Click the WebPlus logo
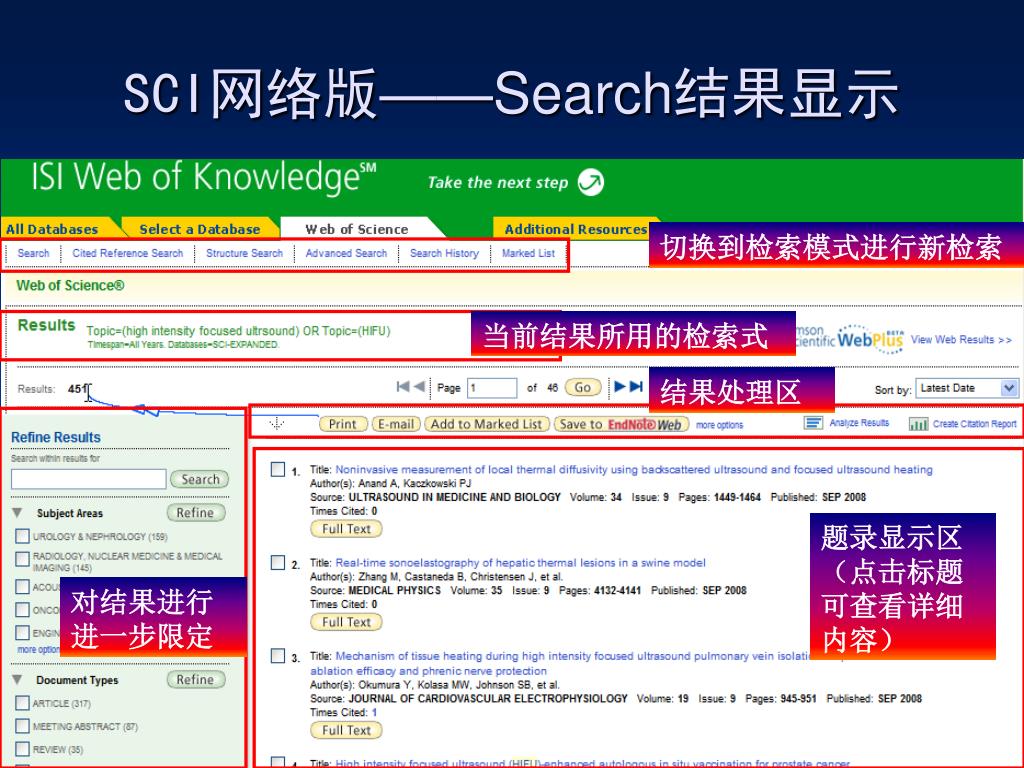 click(870, 339)
